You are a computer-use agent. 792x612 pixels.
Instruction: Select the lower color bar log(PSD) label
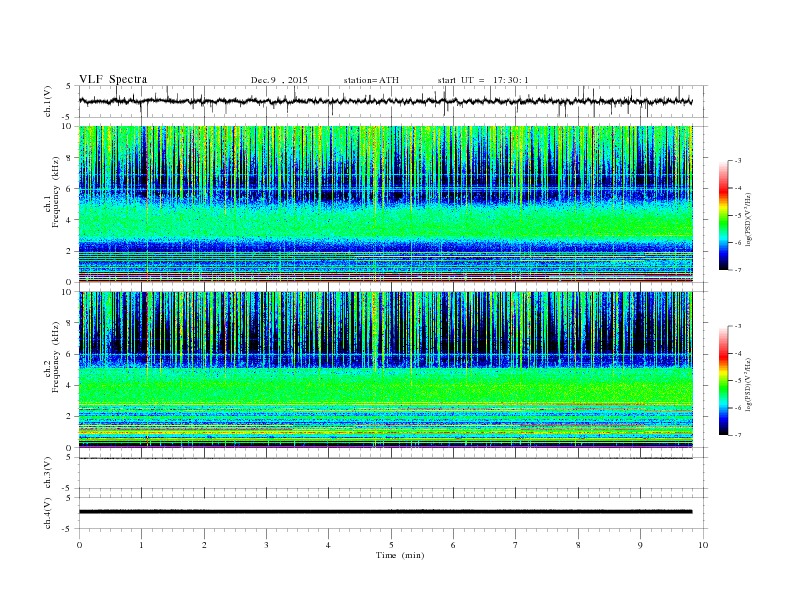(x=749, y=384)
